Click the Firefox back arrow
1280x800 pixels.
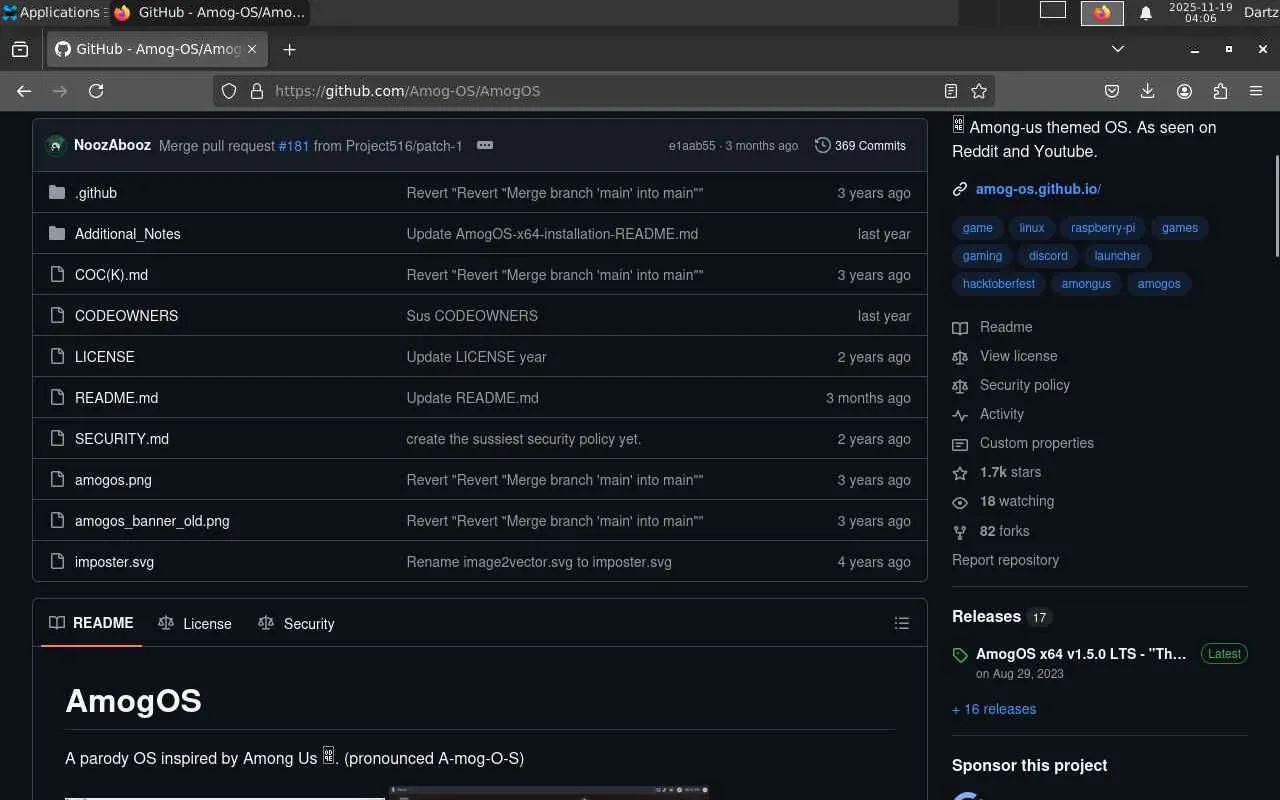[x=24, y=91]
